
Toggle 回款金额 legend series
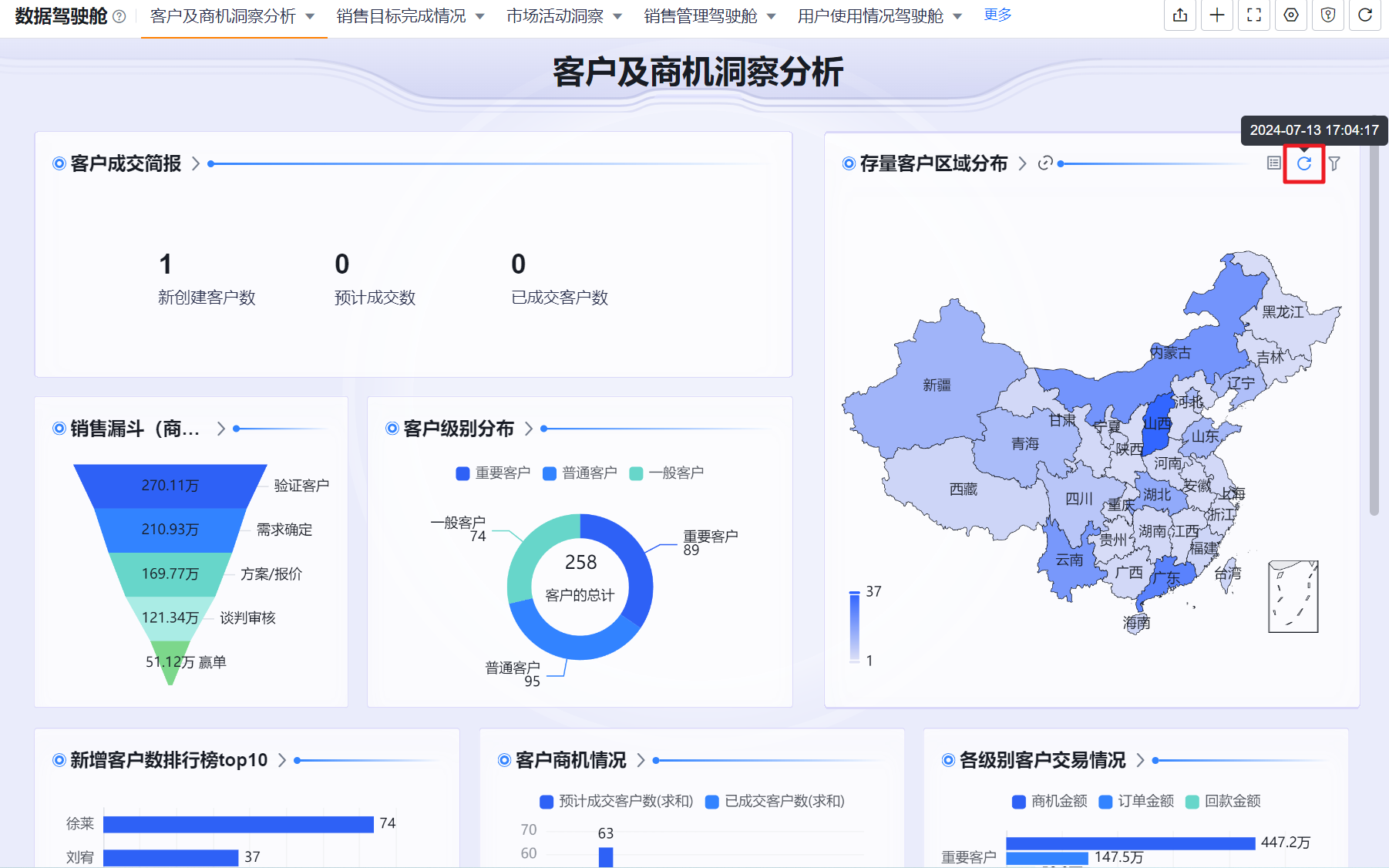tap(1223, 802)
